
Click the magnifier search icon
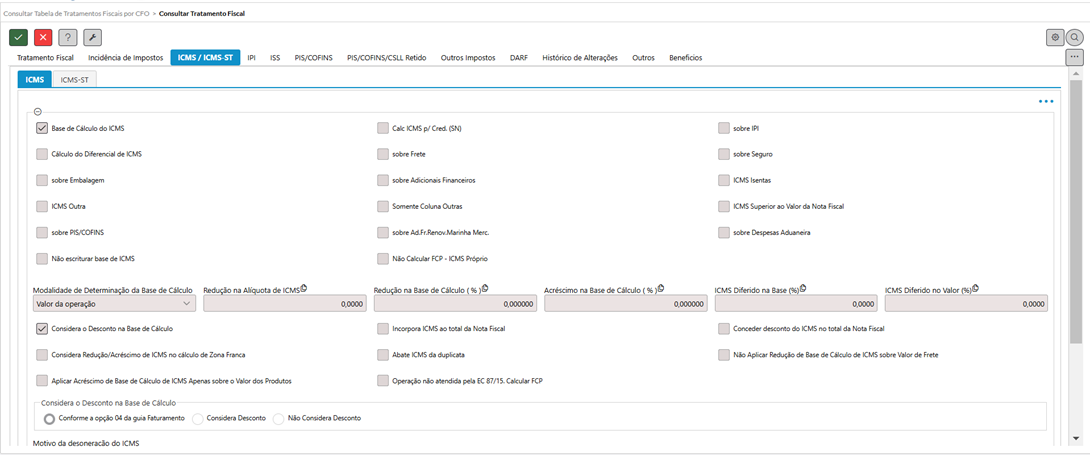pos(1075,37)
